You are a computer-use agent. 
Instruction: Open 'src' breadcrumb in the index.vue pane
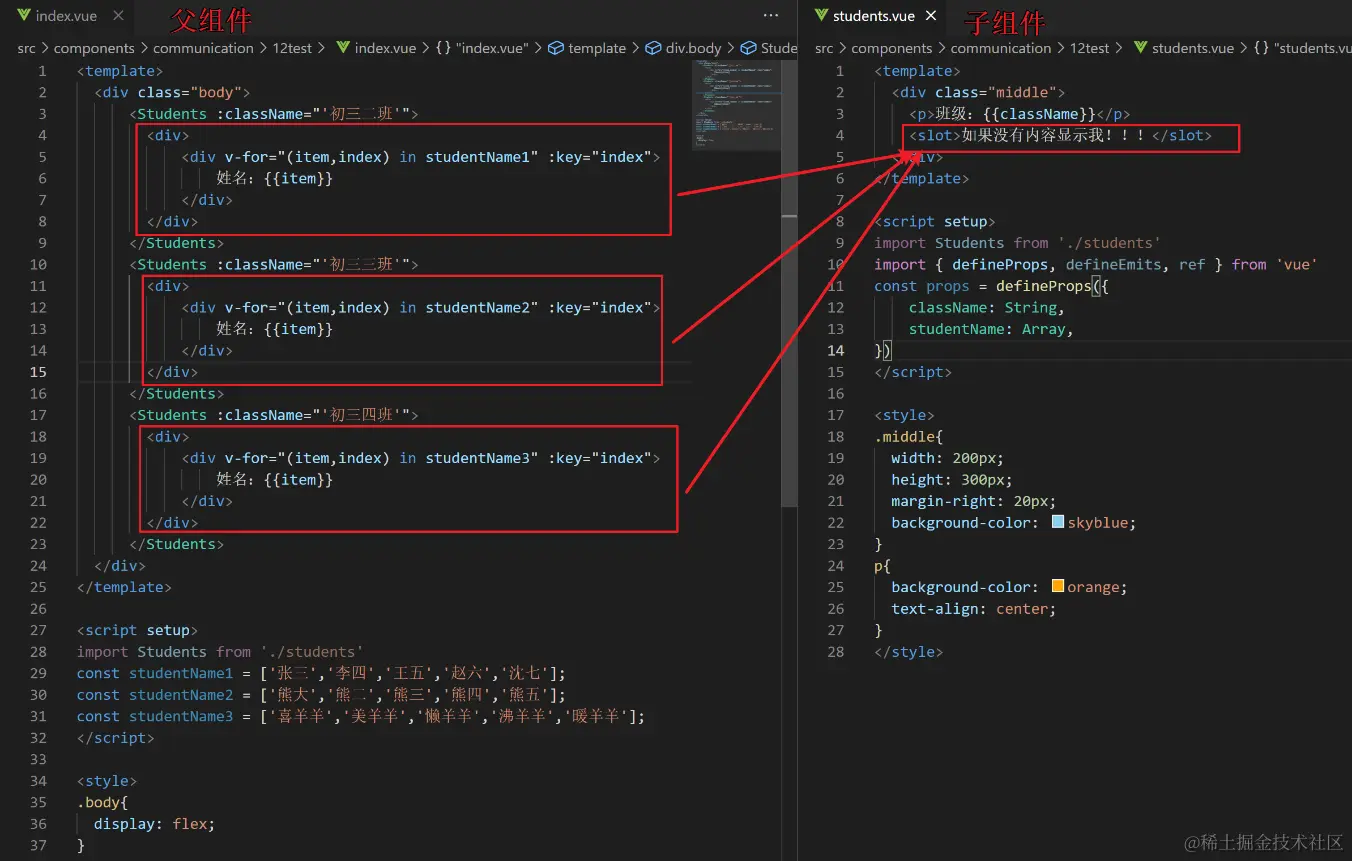point(26,48)
